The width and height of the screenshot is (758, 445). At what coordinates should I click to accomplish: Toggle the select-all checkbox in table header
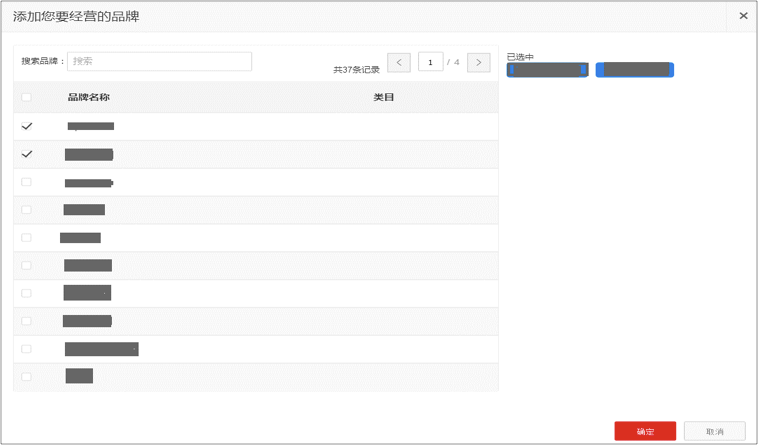click(x=27, y=97)
